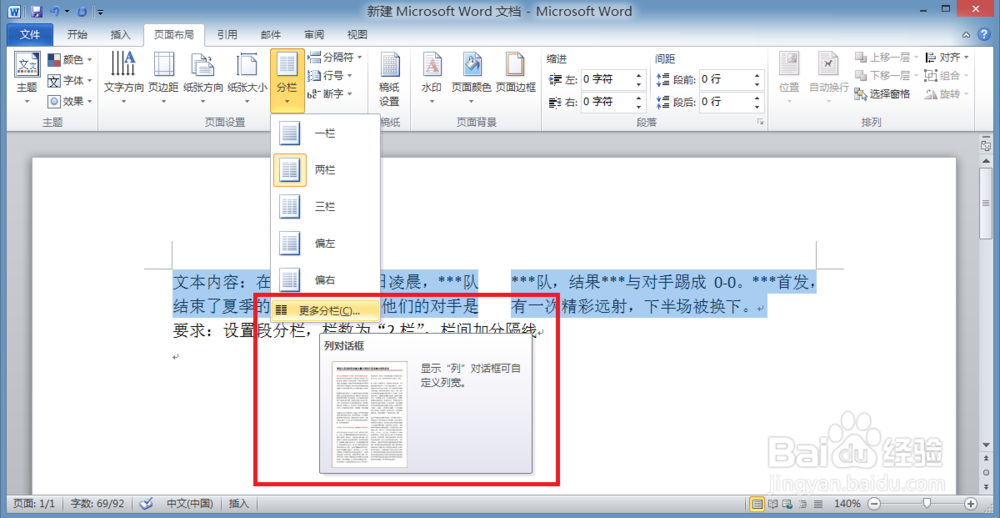Viewport: 1000px width, 518px height.
Task: Toggle Insert (插入) mode in status bar
Action: (x=239, y=503)
